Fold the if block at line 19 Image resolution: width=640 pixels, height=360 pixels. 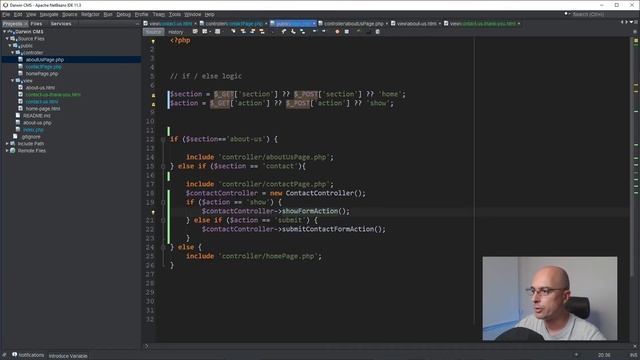[163, 202]
